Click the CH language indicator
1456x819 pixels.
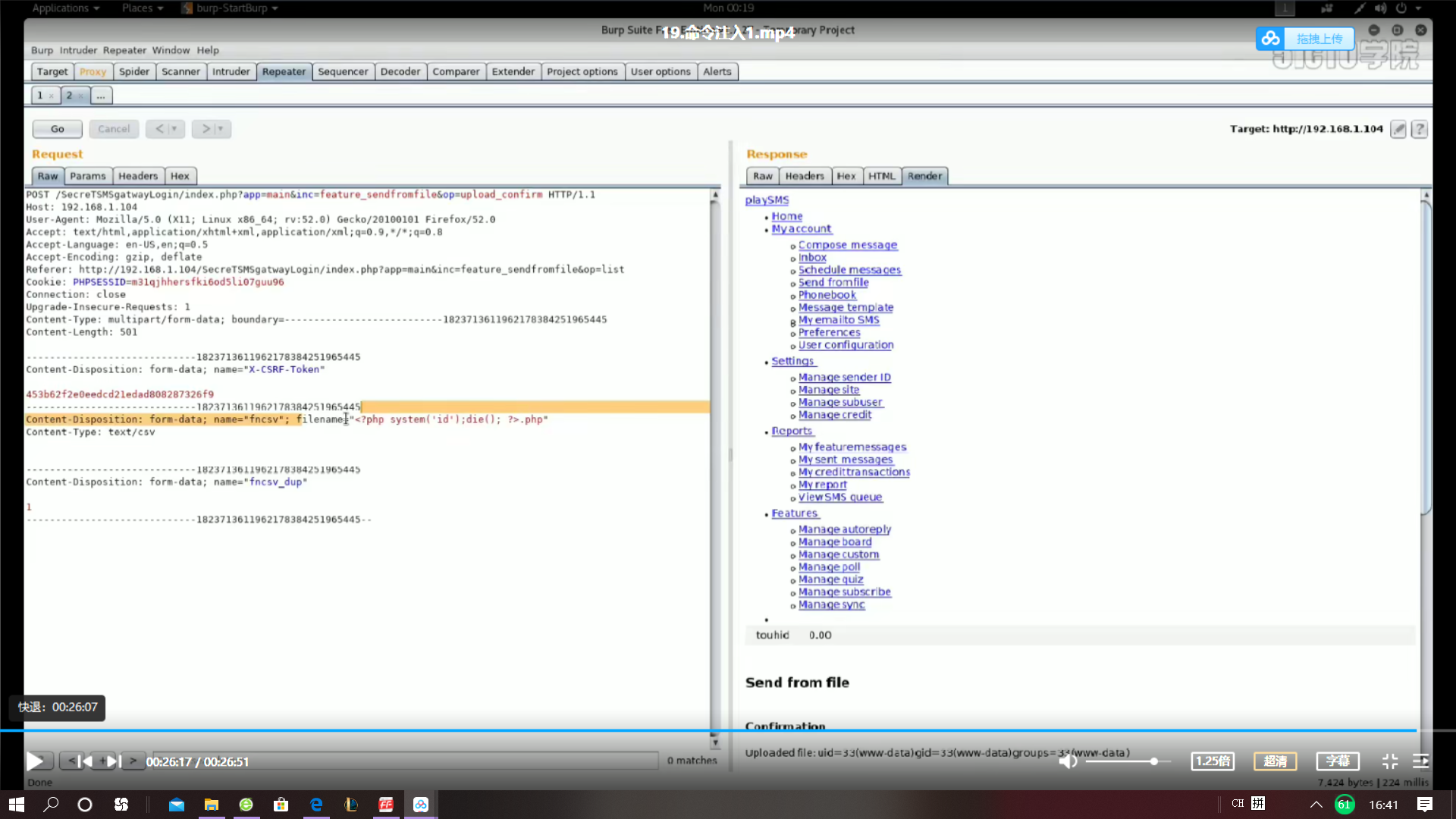[x=1238, y=803]
